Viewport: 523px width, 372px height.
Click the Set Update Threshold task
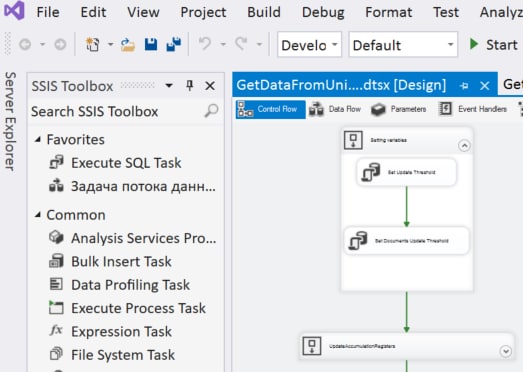(406, 172)
